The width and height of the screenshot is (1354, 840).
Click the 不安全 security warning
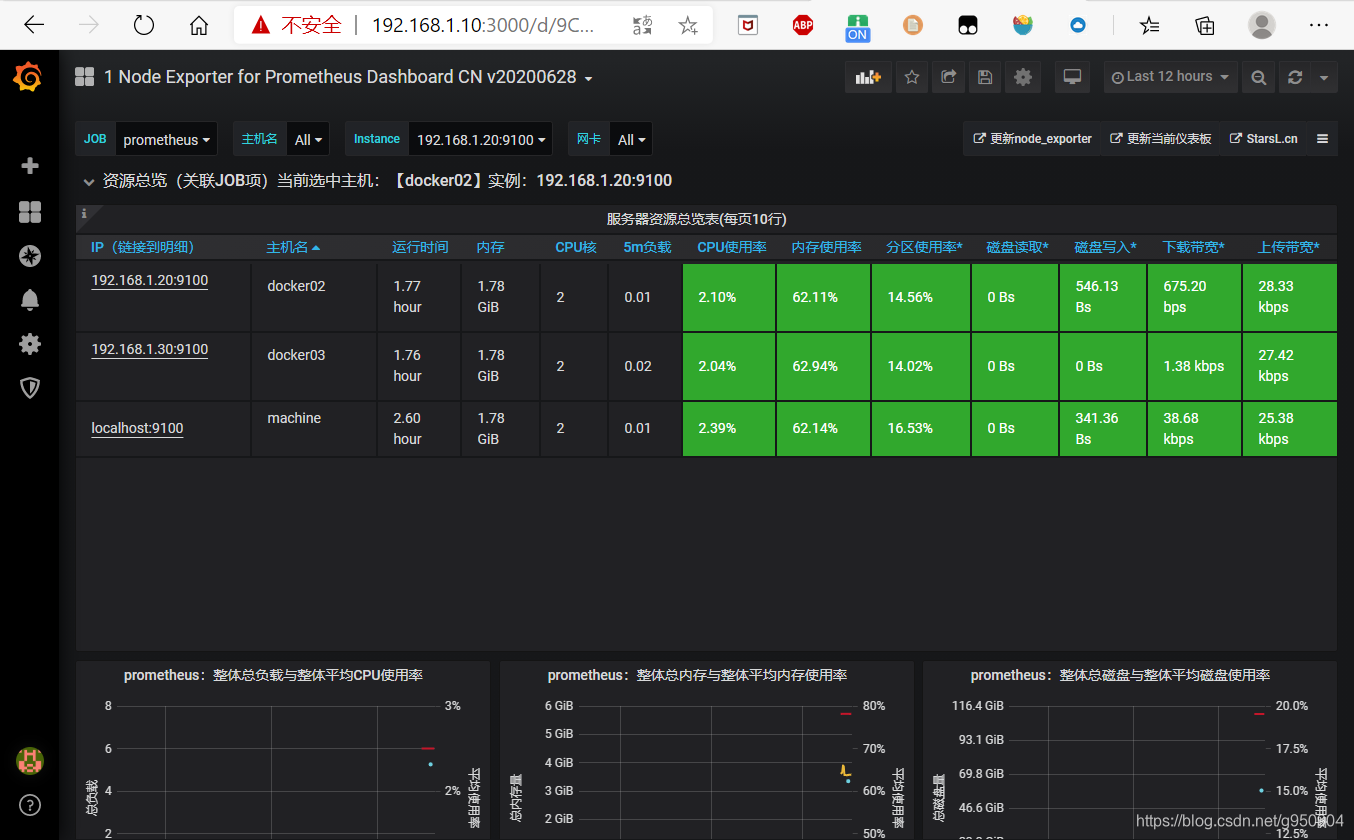point(297,25)
